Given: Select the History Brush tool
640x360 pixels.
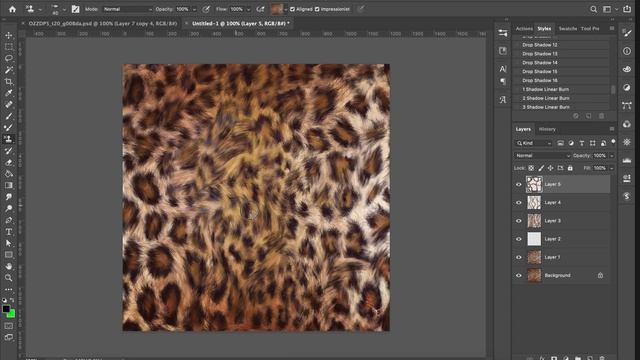Looking at the screenshot, I should 9,151.
